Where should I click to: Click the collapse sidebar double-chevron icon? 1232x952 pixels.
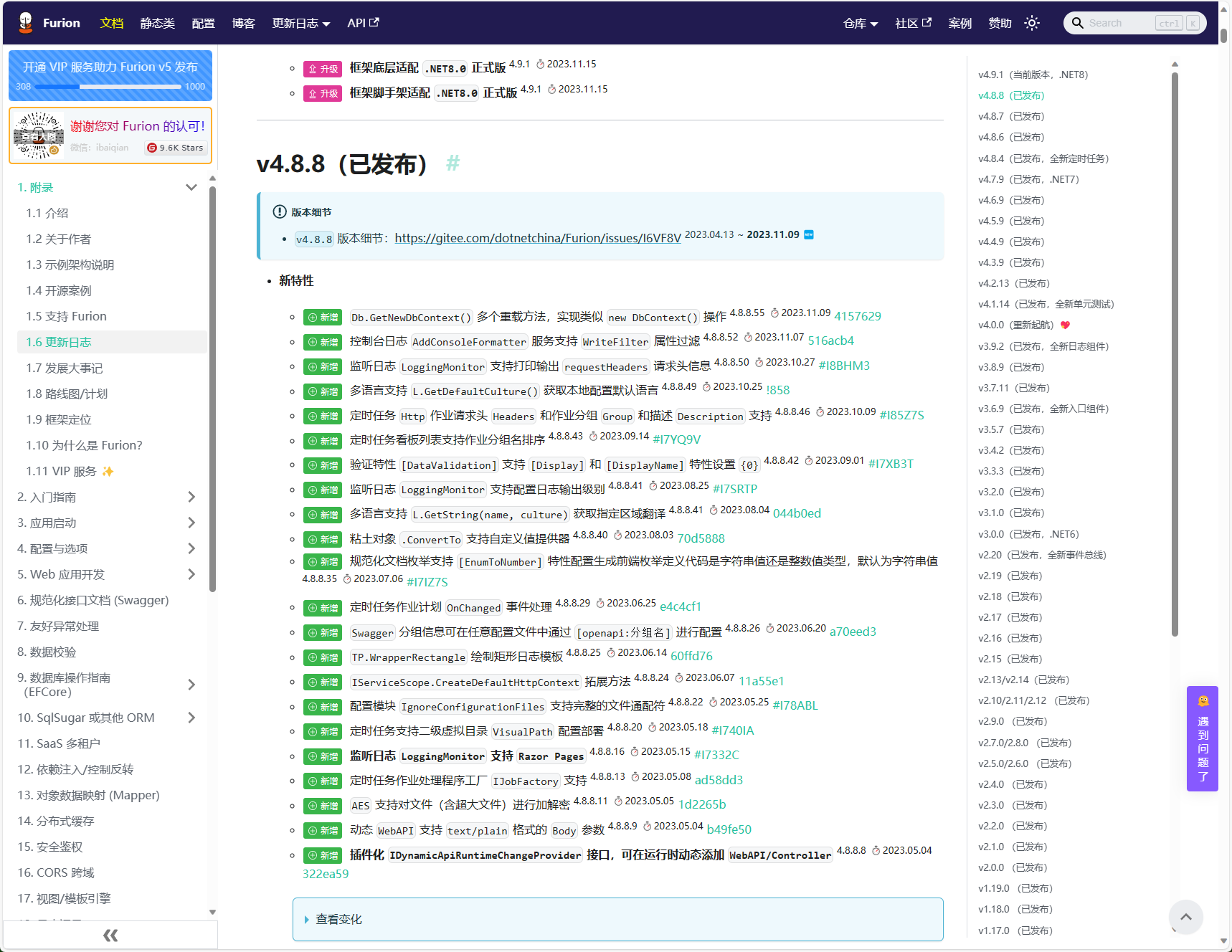click(x=110, y=935)
